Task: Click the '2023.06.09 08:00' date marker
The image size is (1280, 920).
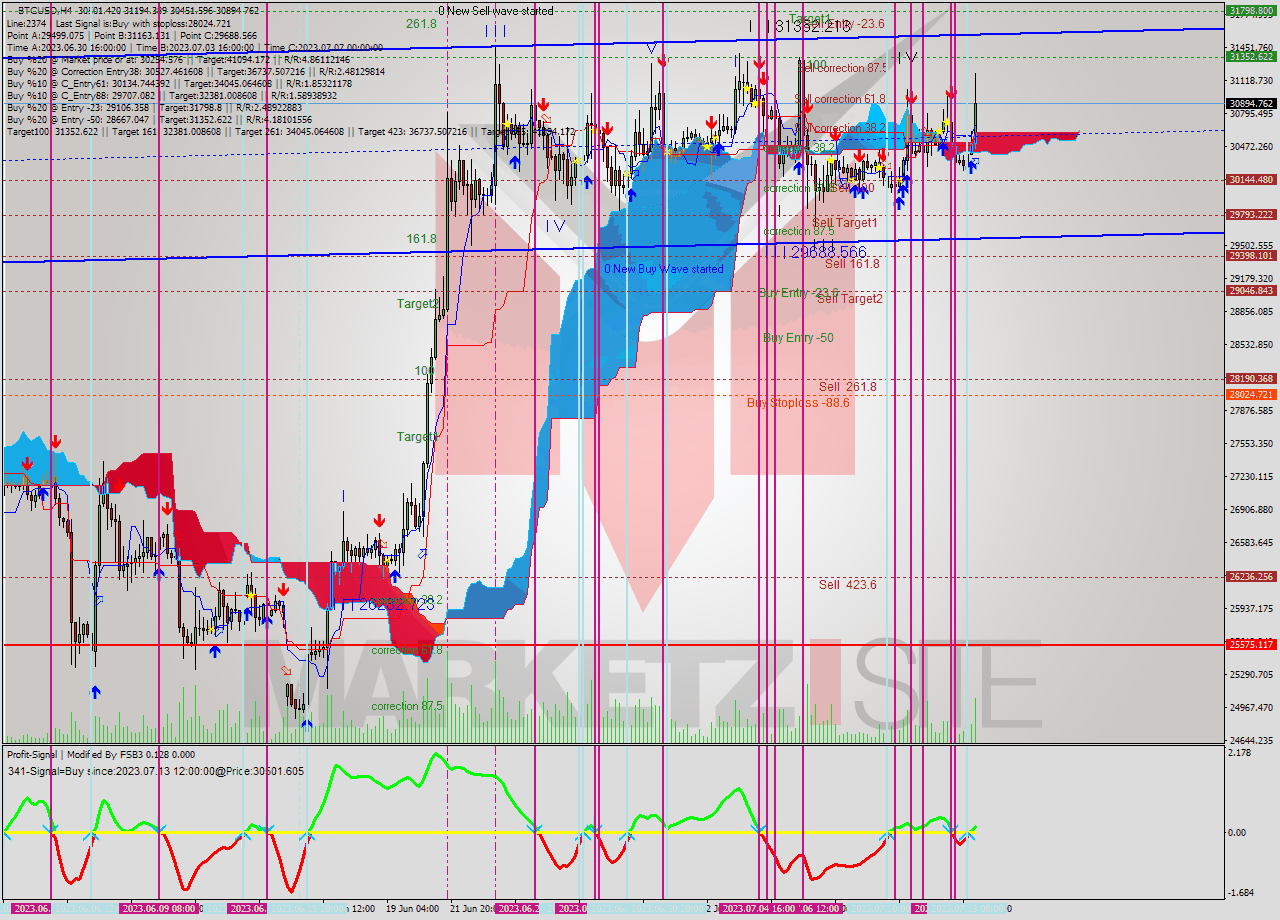Action: tap(158, 908)
